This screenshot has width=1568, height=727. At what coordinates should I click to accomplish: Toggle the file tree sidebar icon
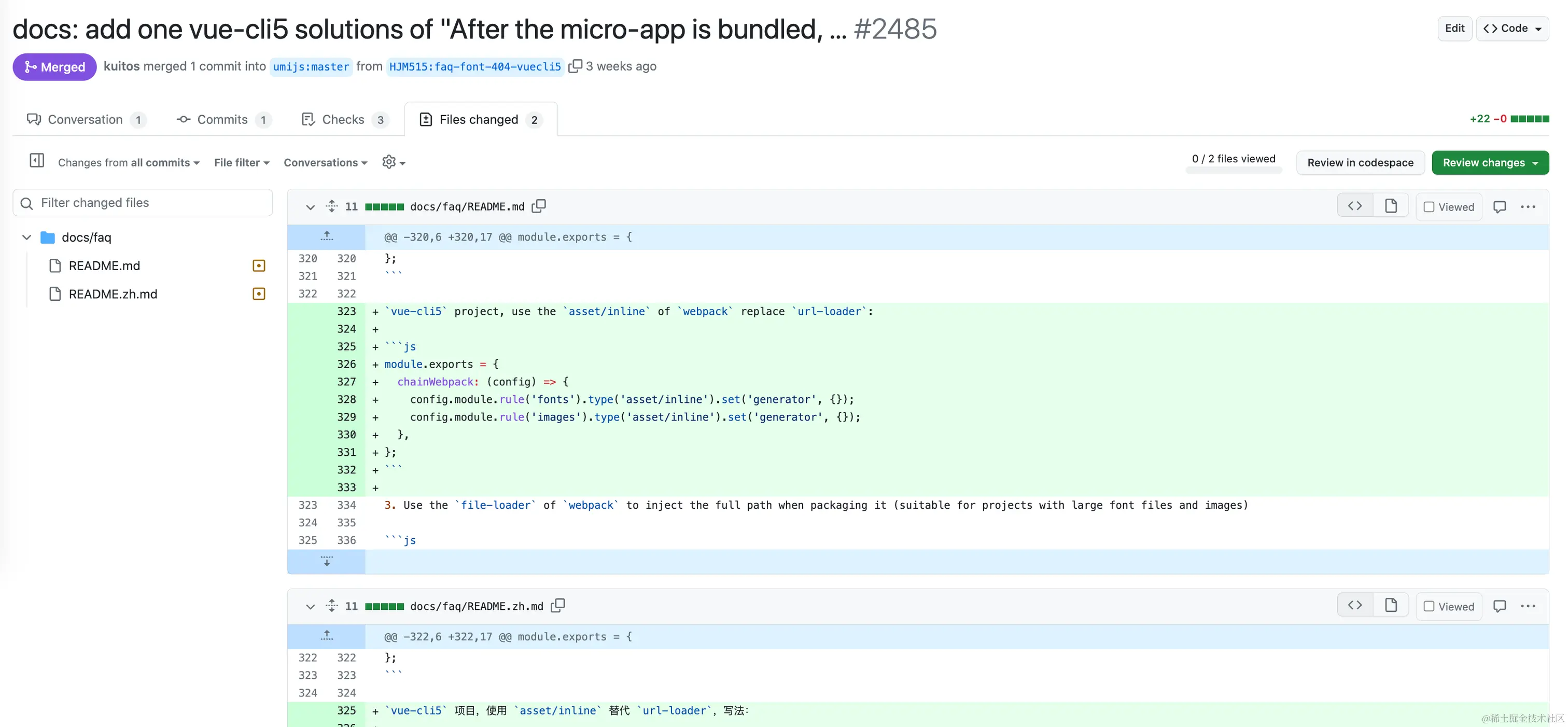tap(36, 161)
